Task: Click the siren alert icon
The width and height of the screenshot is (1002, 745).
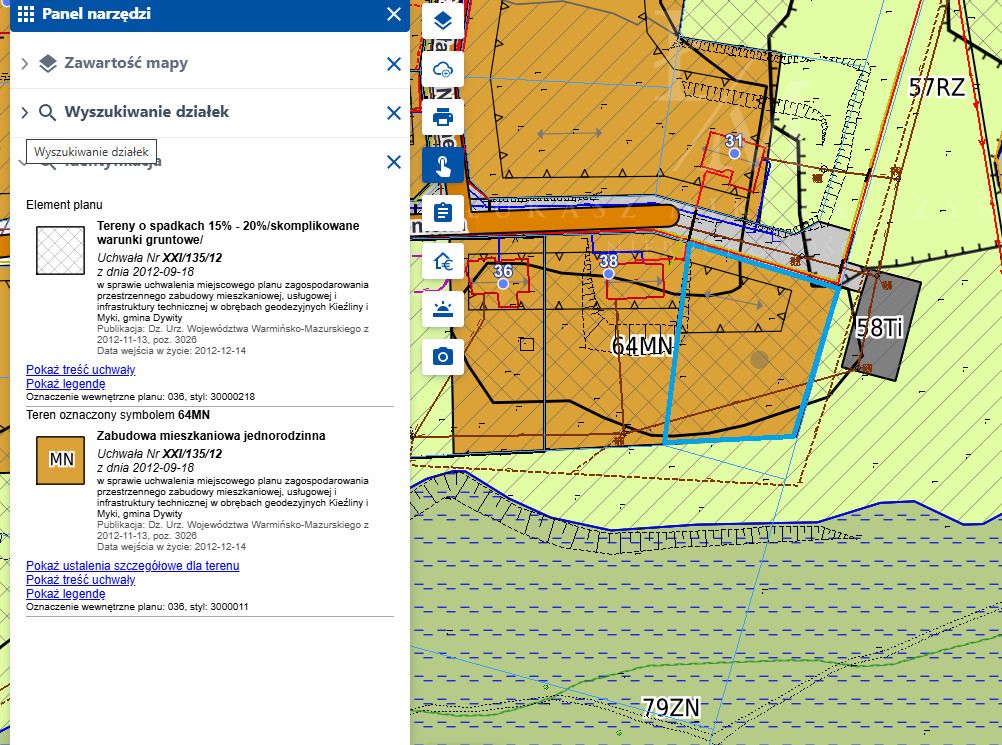Action: coord(443,309)
